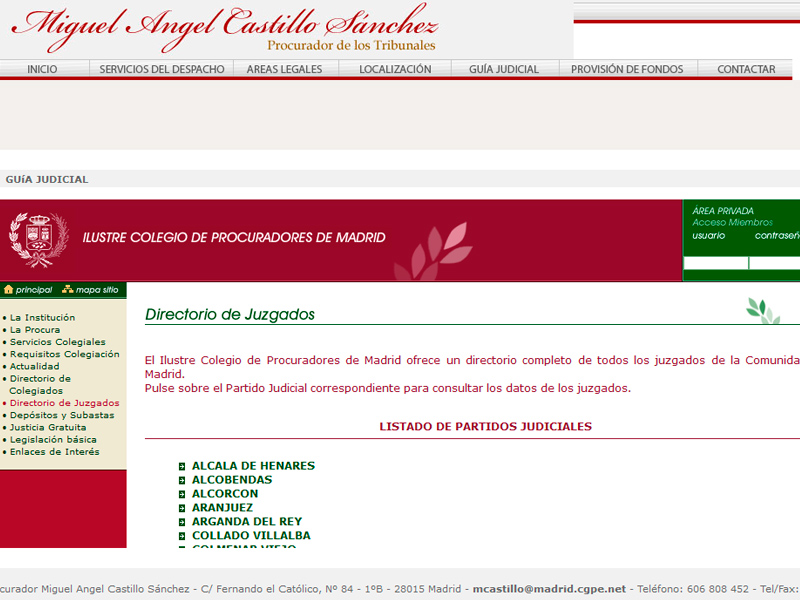Open the LOCALIZACIÓN page
800x600 pixels.
coord(395,69)
